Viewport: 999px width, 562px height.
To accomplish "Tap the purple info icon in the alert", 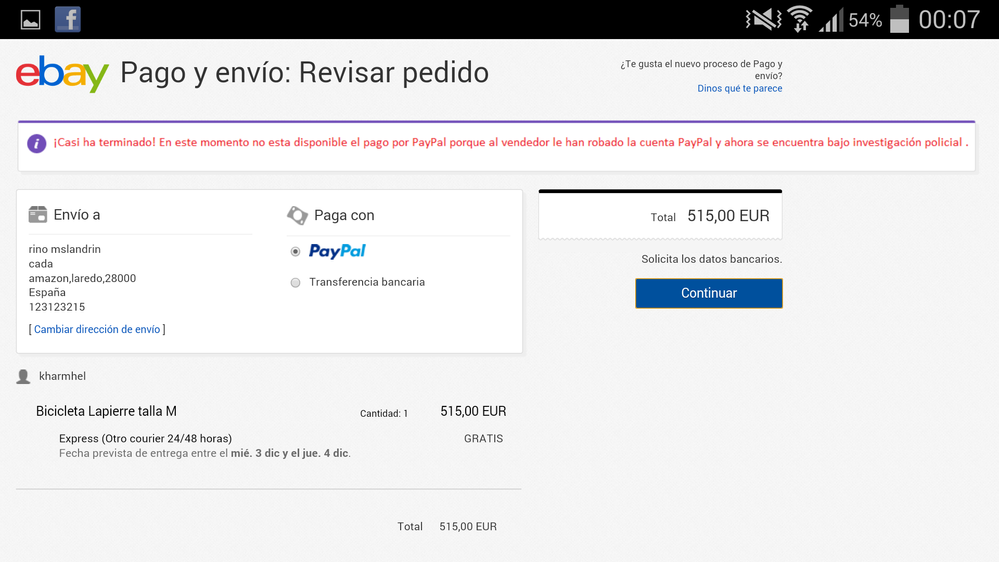I will tap(36, 143).
